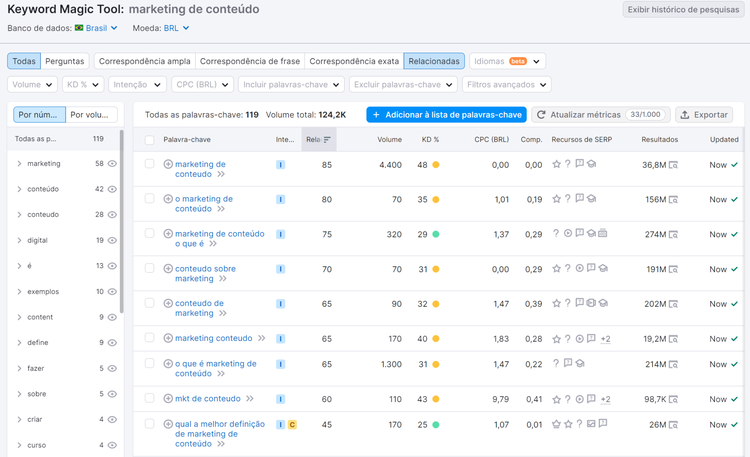This screenshot has width=750, height=457.
Task: Toggle eye icon for 'fazer' group
Action: pos(112,368)
